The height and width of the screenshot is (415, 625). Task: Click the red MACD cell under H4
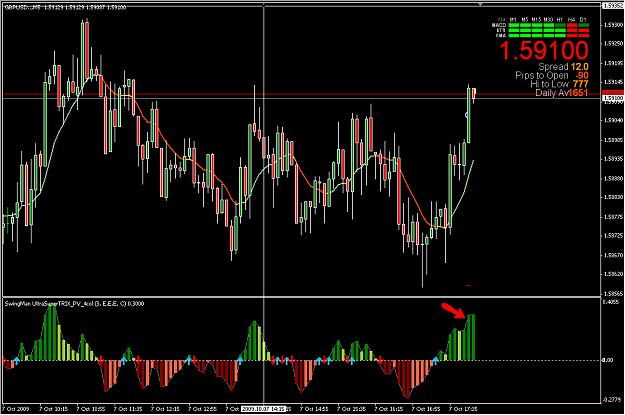pyautogui.click(x=572, y=25)
